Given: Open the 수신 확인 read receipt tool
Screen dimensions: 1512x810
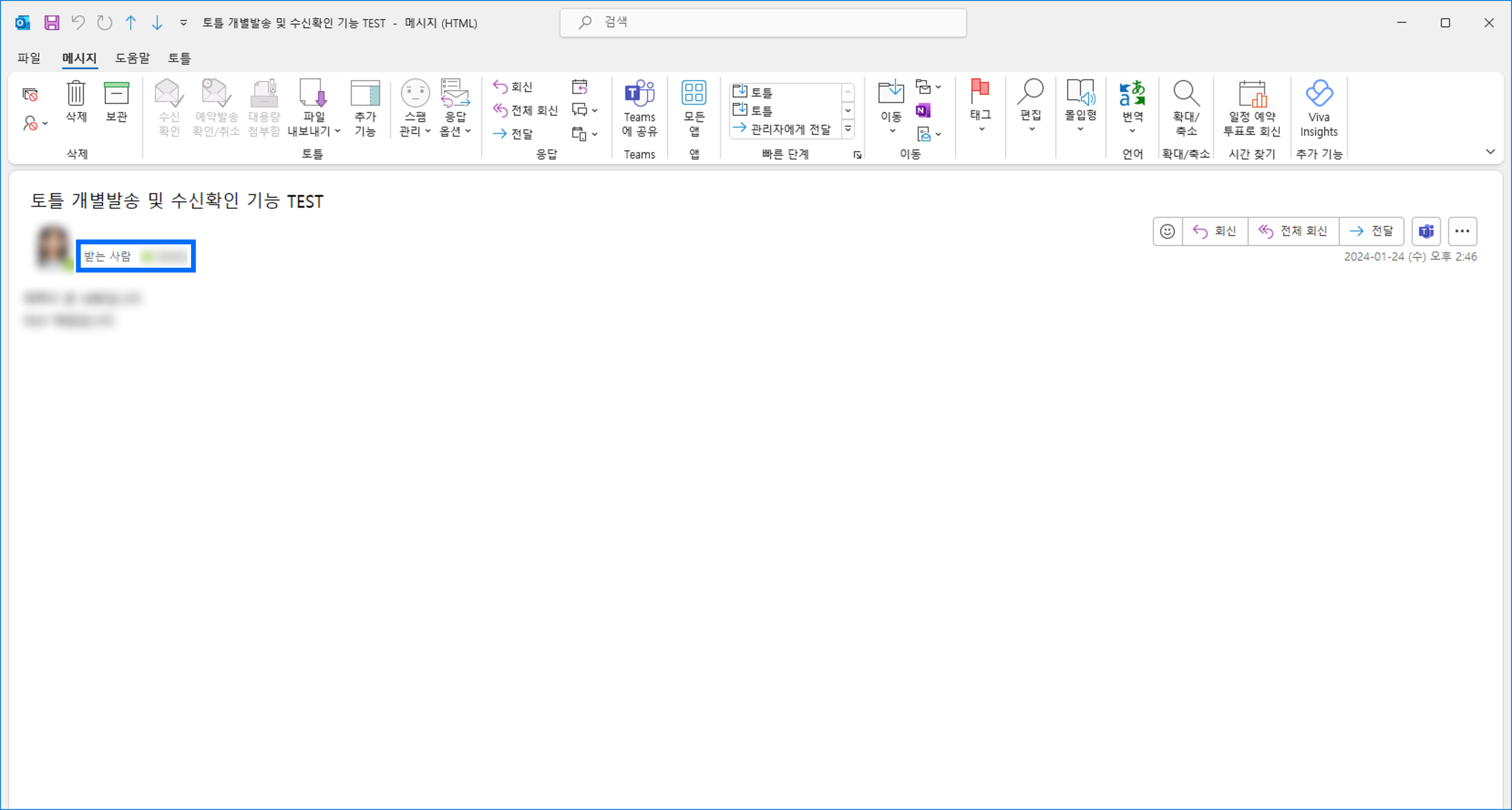Looking at the screenshot, I should (x=168, y=107).
